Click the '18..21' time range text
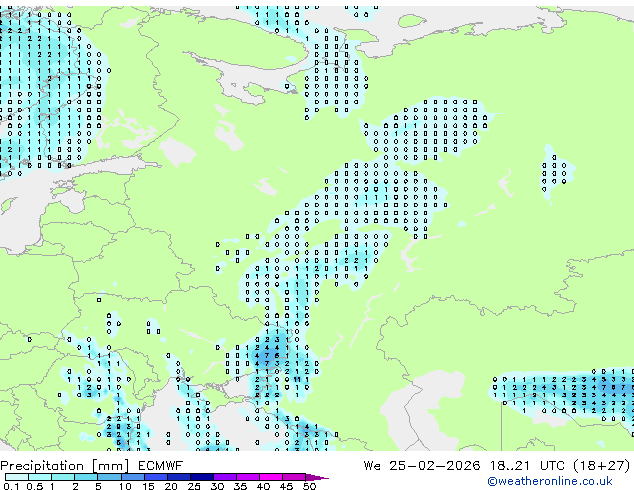 509,466
